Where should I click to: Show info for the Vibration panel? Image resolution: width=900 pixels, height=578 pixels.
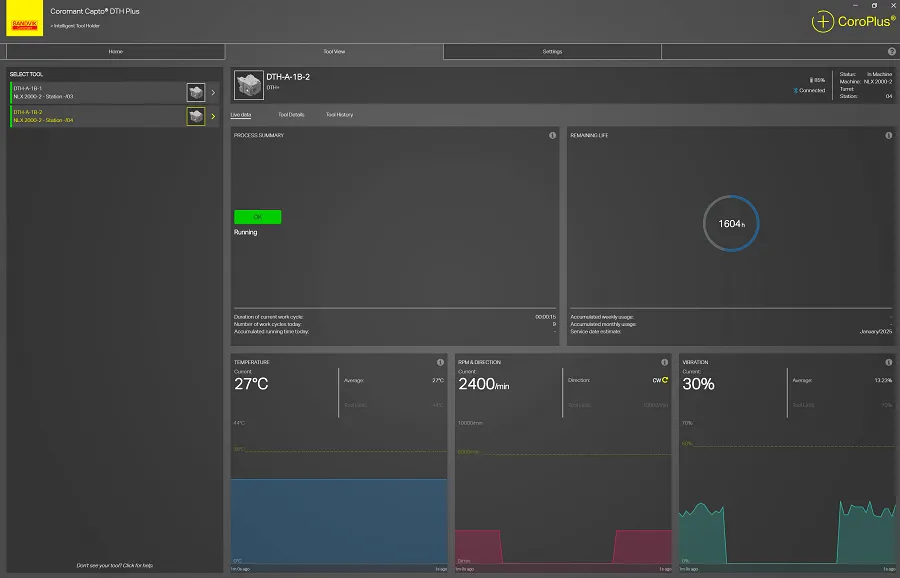(x=888, y=362)
